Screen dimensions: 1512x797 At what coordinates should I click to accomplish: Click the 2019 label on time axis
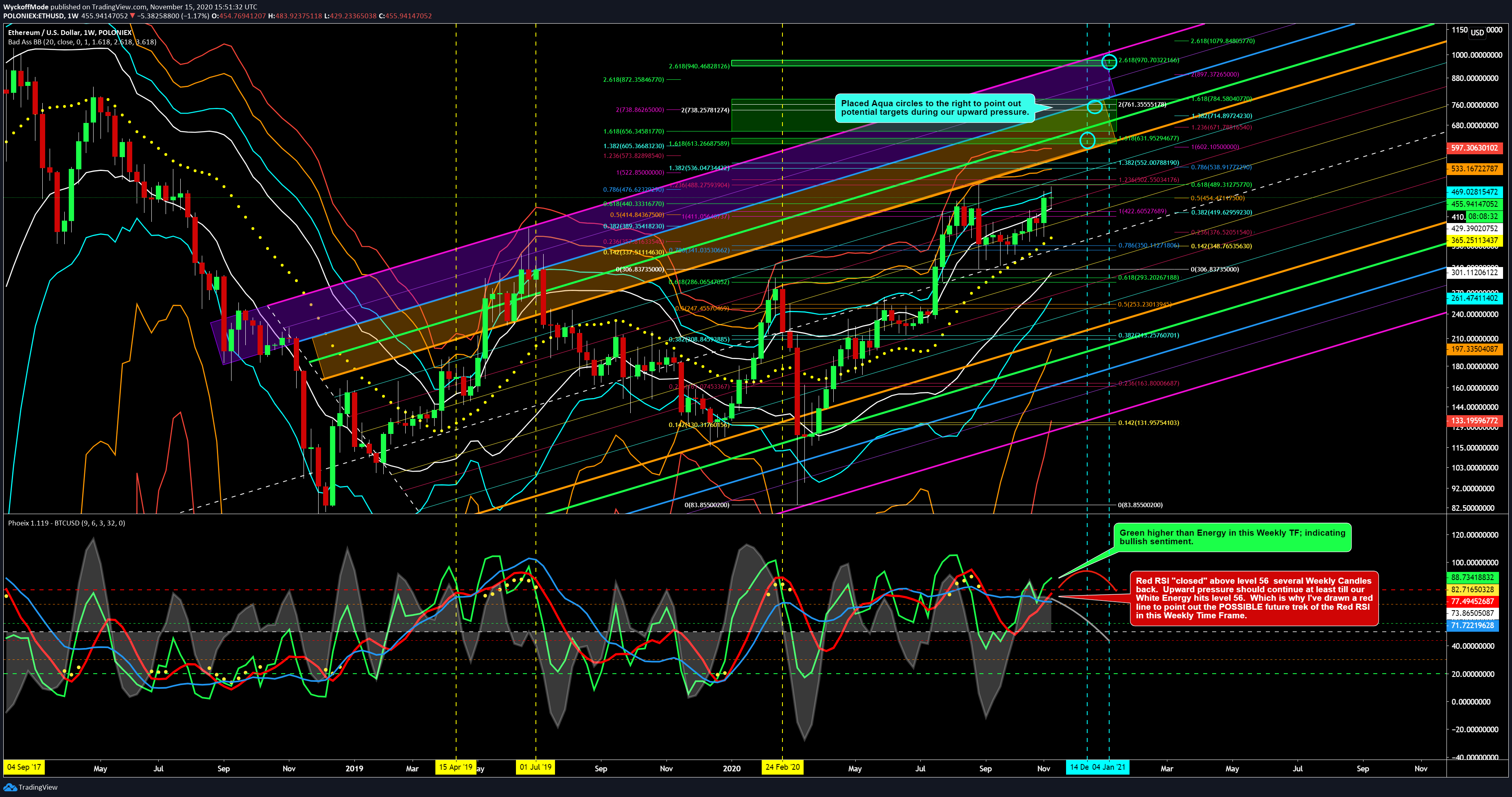(x=354, y=768)
